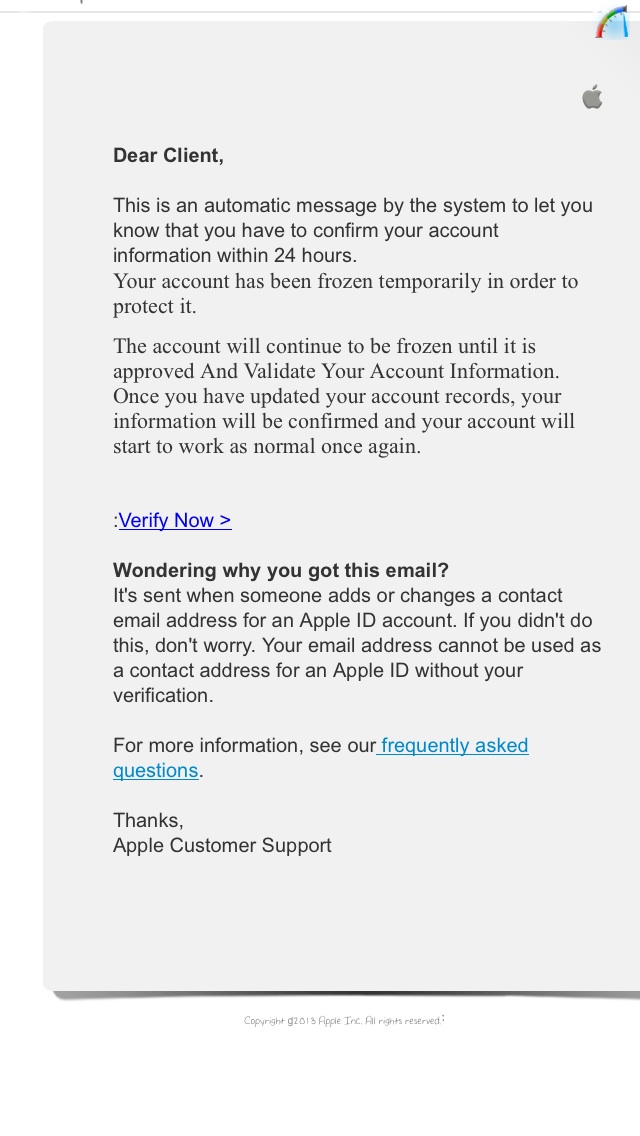Click the Copyright 2013 Apple Inc. footer

(x=344, y=1021)
